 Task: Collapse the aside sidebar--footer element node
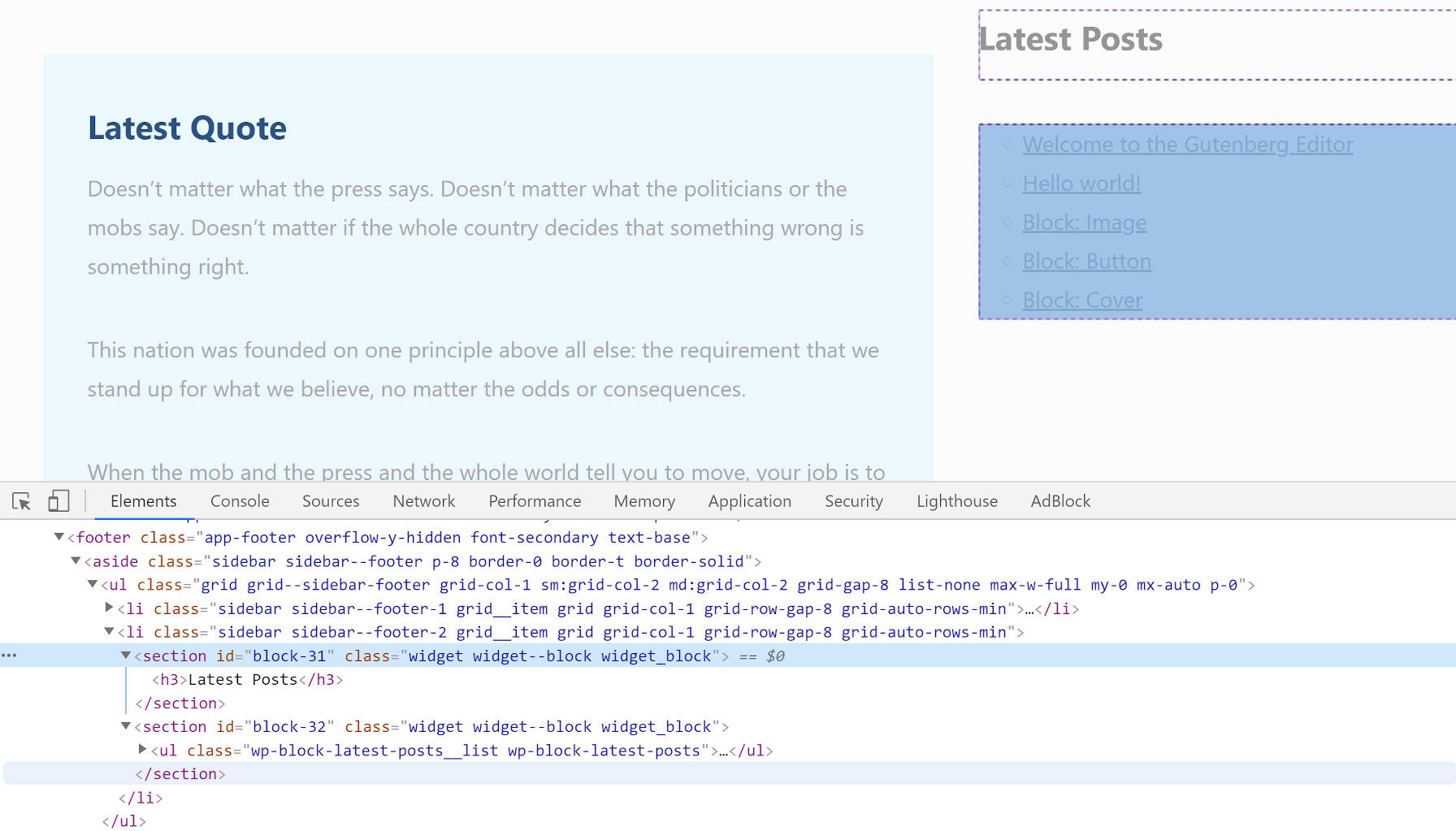pyautogui.click(x=75, y=560)
